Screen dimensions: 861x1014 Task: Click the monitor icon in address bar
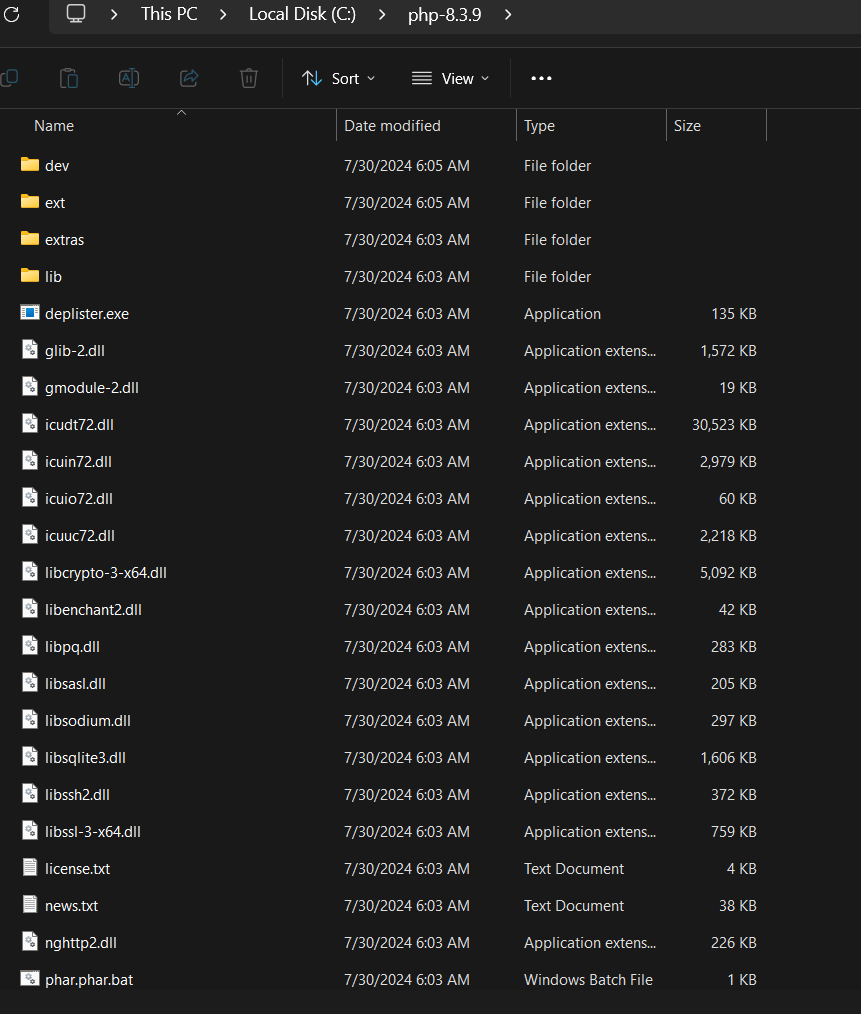76,15
